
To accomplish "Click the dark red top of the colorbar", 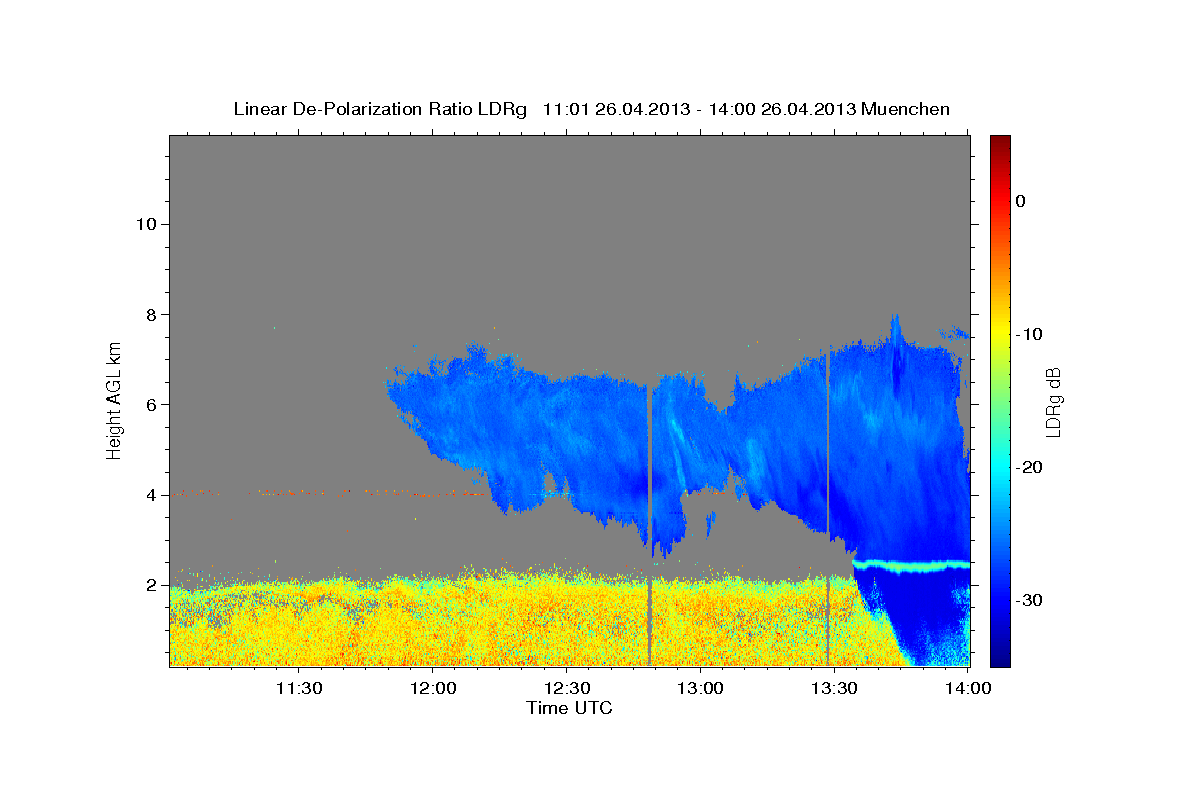I will click(x=1000, y=145).
